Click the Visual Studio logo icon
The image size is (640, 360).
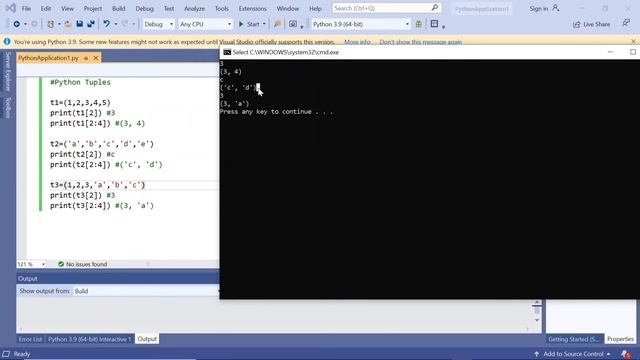[11, 8]
